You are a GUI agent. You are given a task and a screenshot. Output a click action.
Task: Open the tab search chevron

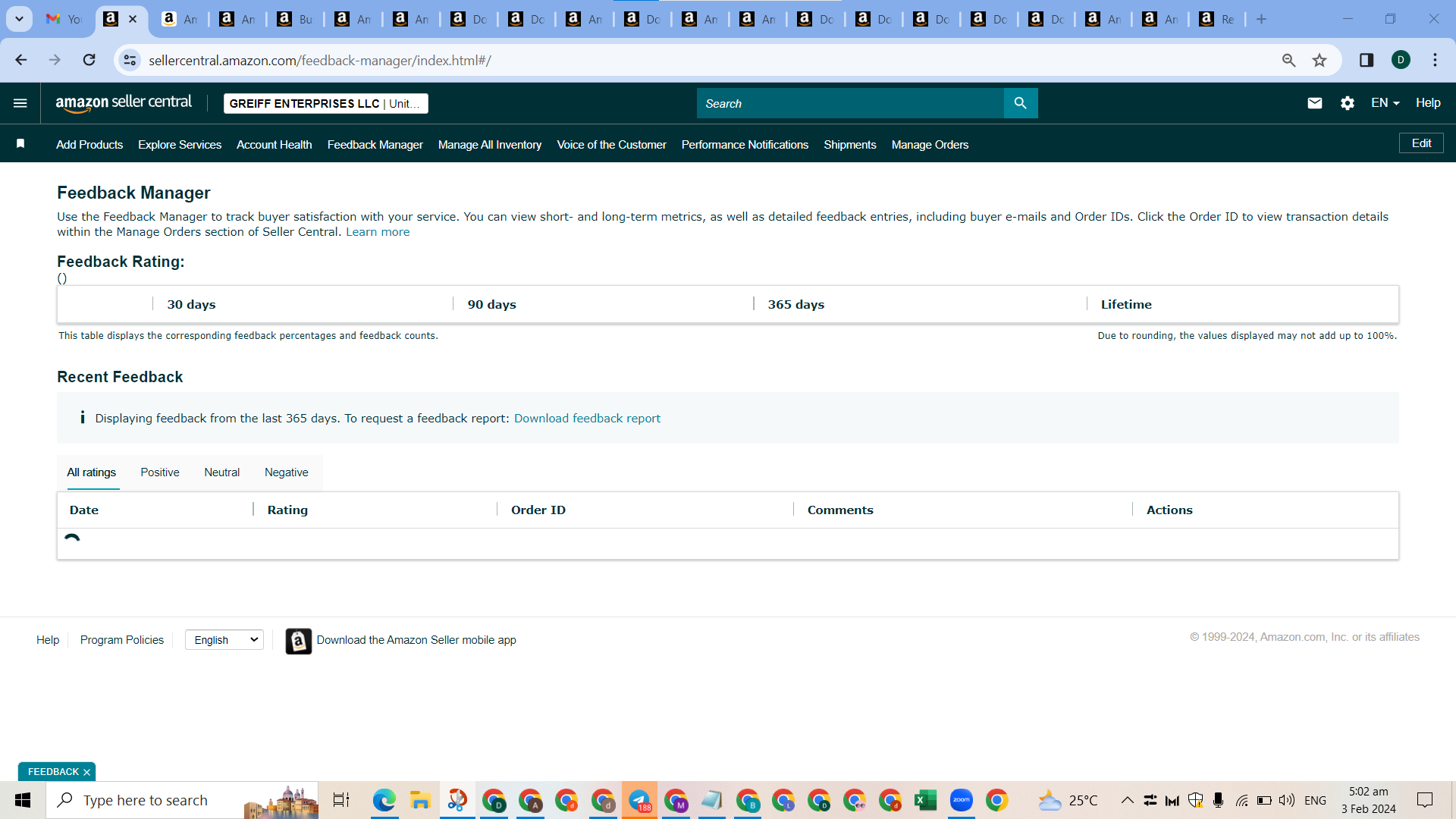coord(19,19)
